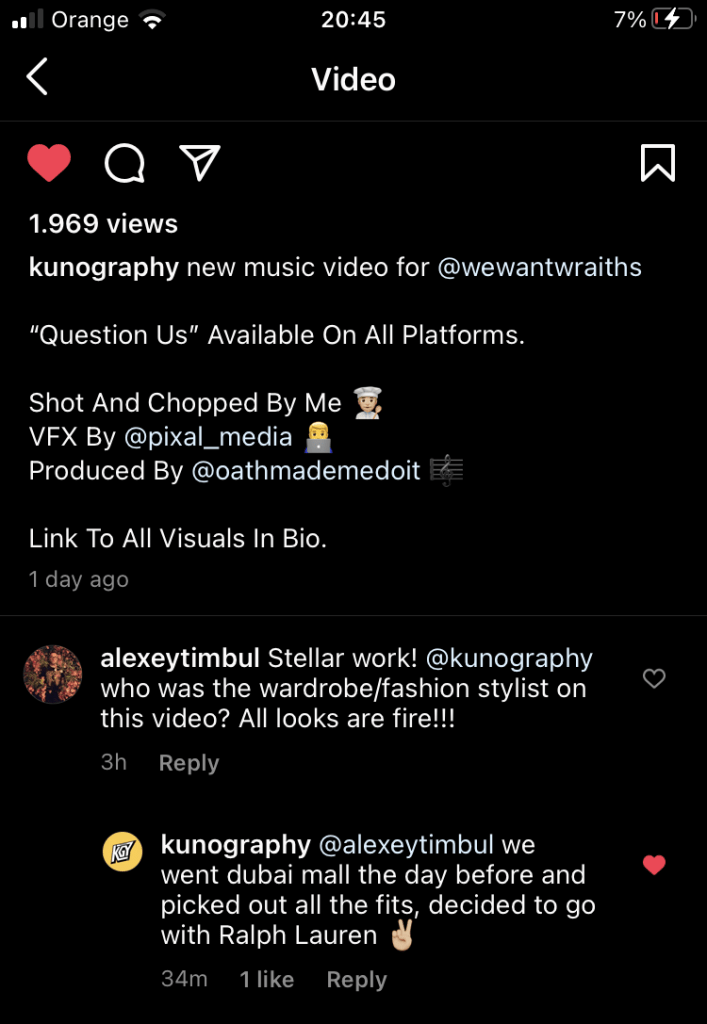Open the @oathmademedoit mention link

[306, 471]
